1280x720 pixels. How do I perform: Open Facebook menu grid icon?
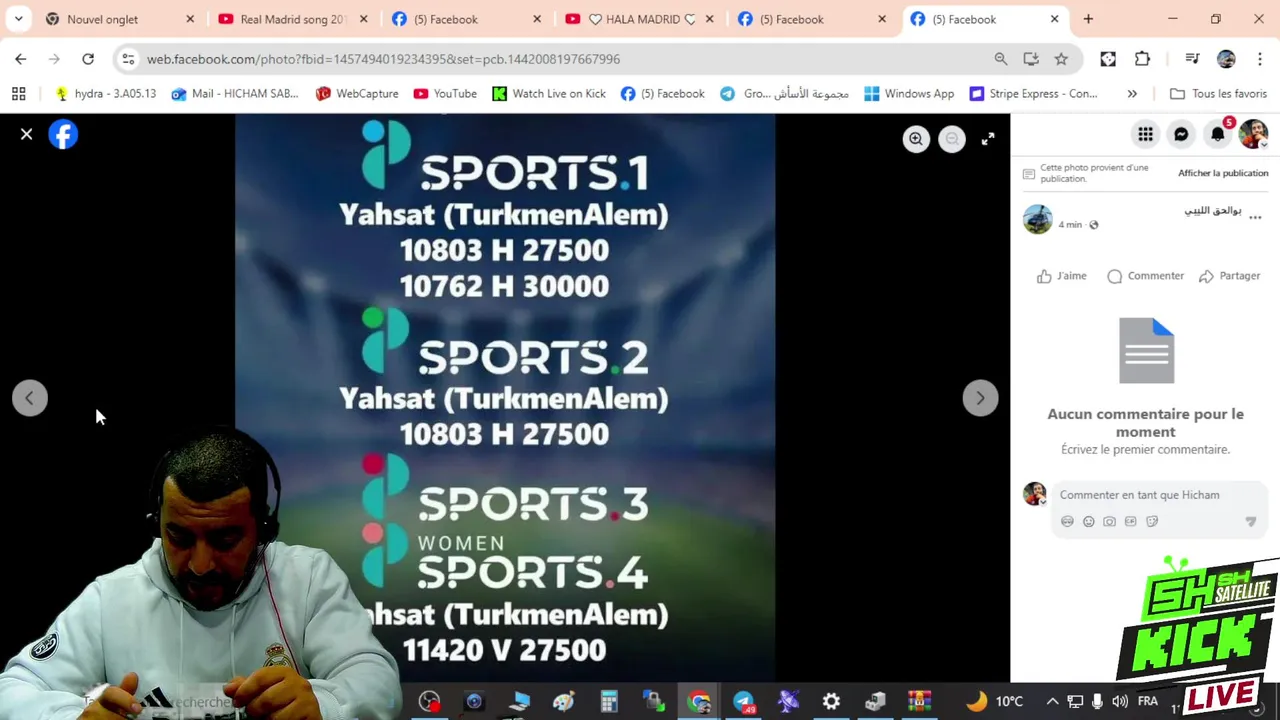(1145, 134)
